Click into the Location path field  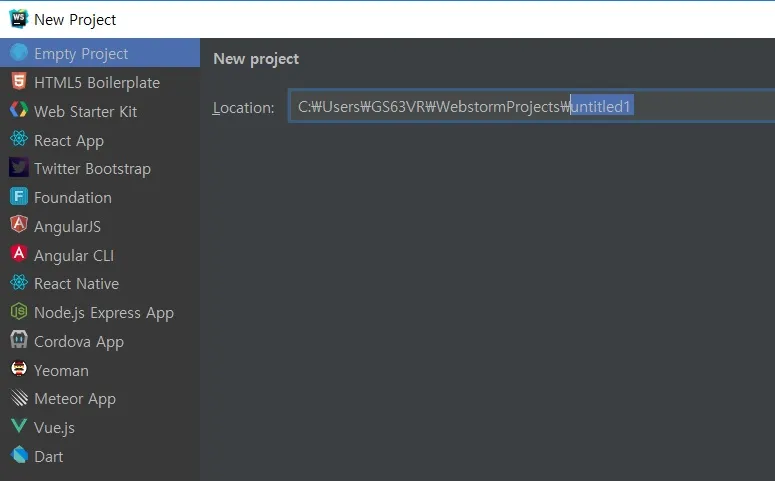click(532, 106)
